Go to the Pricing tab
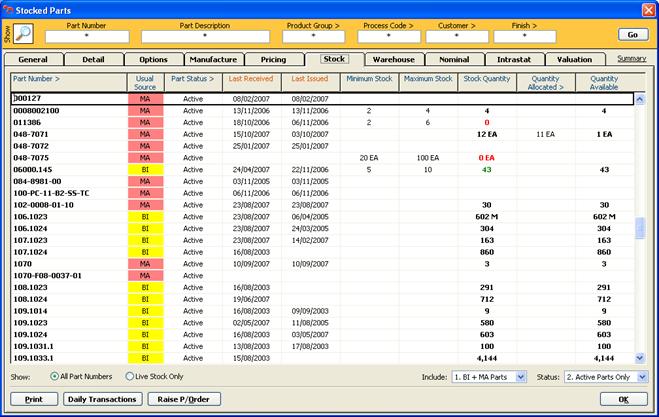This screenshot has width=659, height=417. (x=274, y=59)
